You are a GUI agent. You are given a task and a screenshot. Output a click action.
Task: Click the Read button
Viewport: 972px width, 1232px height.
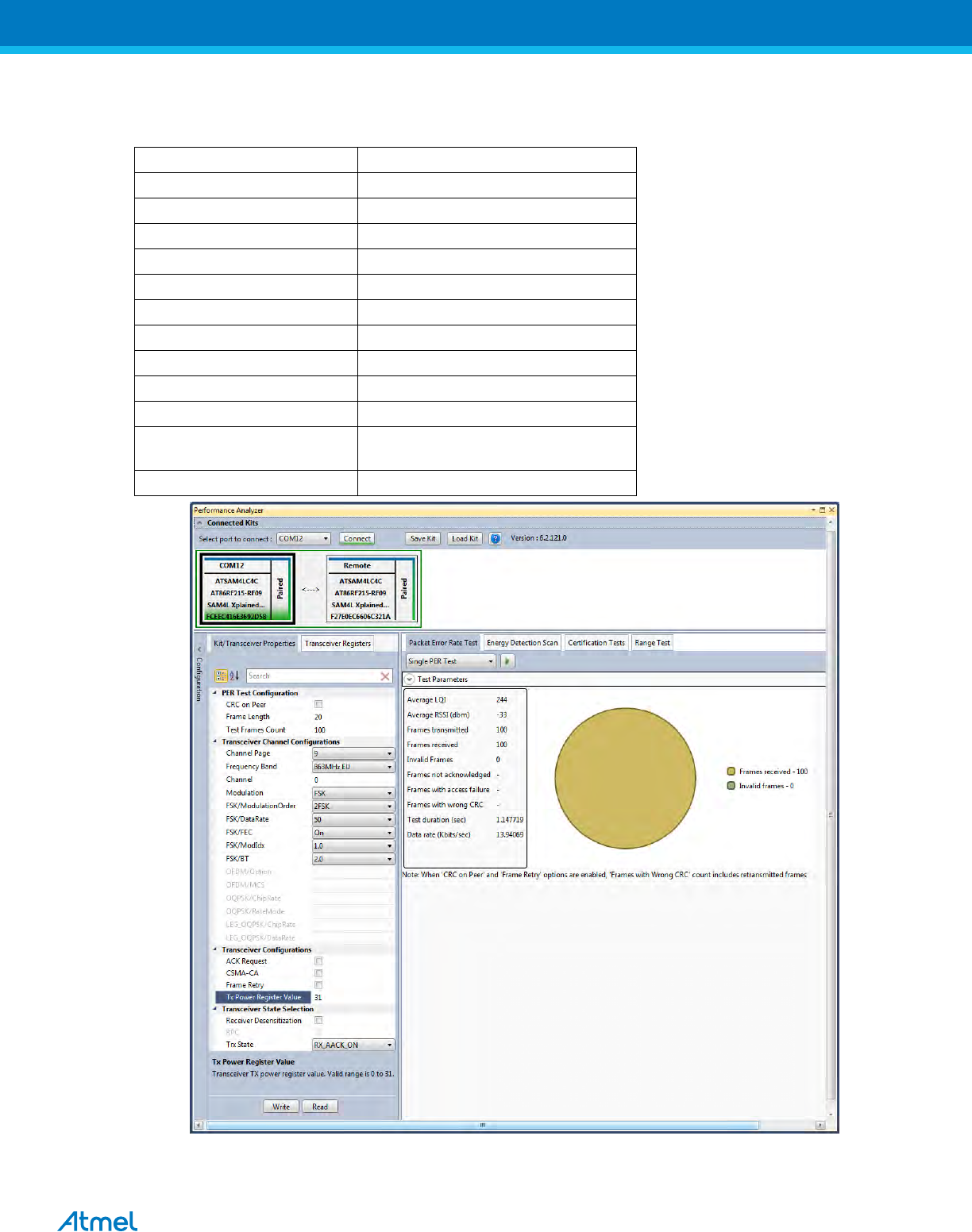pyautogui.click(x=320, y=1107)
